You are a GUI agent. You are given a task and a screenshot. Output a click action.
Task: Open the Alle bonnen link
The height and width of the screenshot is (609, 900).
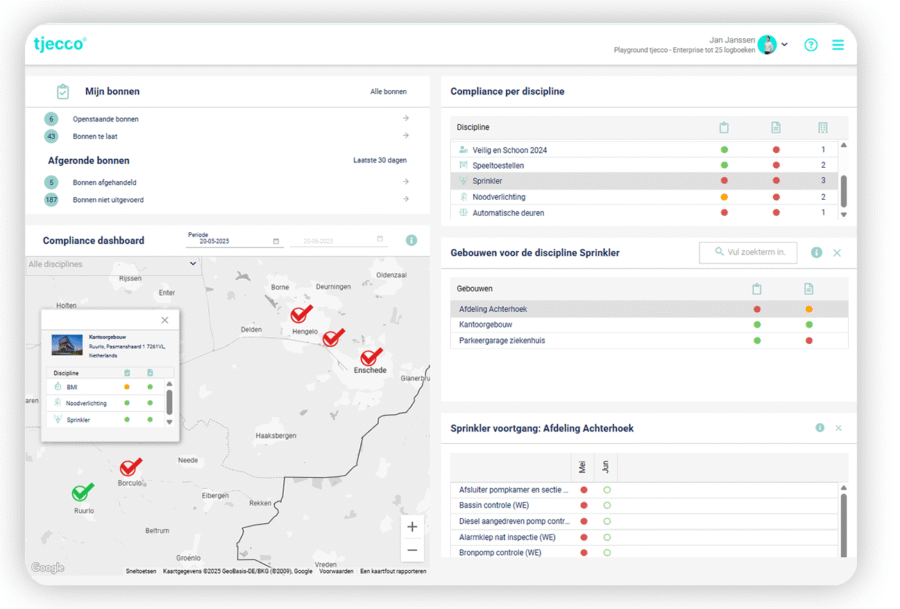pos(388,92)
